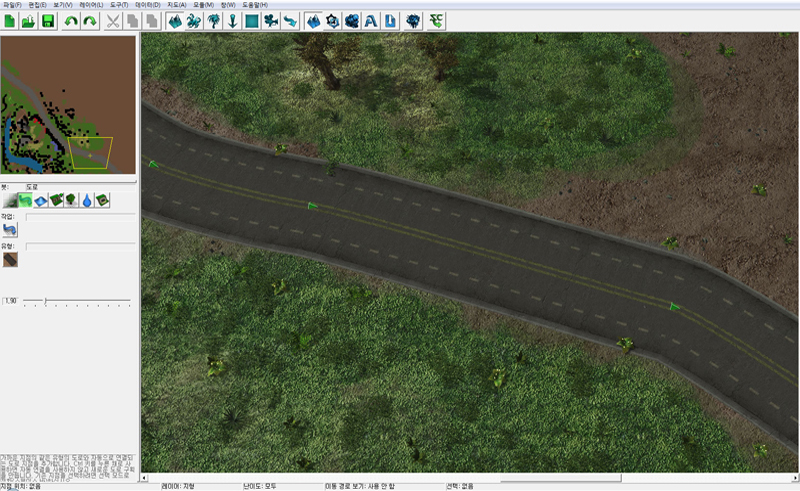Save the map with floppy icon
The height and width of the screenshot is (491, 800).
pyautogui.click(x=48, y=21)
